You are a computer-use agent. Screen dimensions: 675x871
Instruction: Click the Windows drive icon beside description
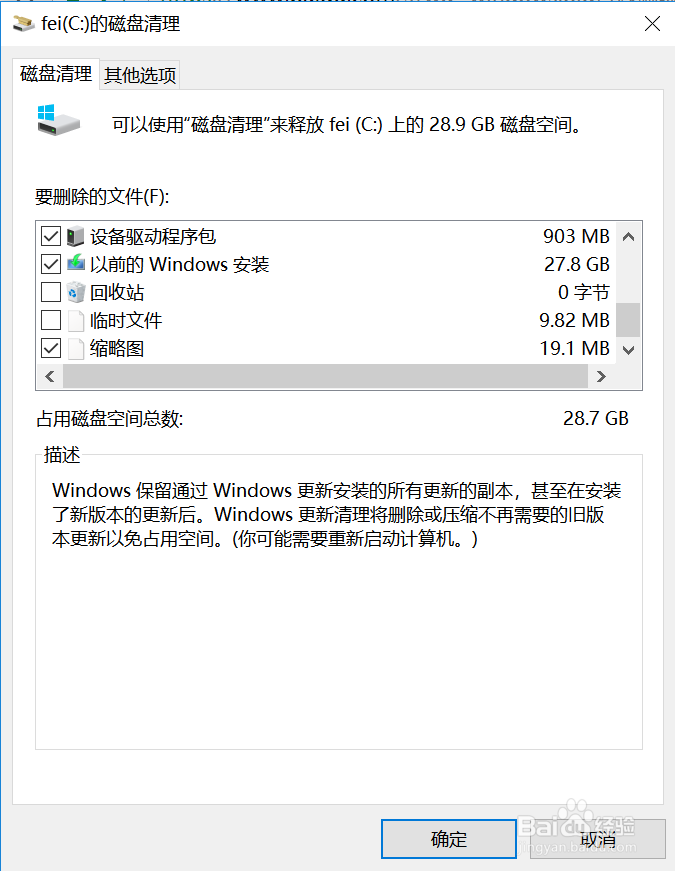click(57, 119)
